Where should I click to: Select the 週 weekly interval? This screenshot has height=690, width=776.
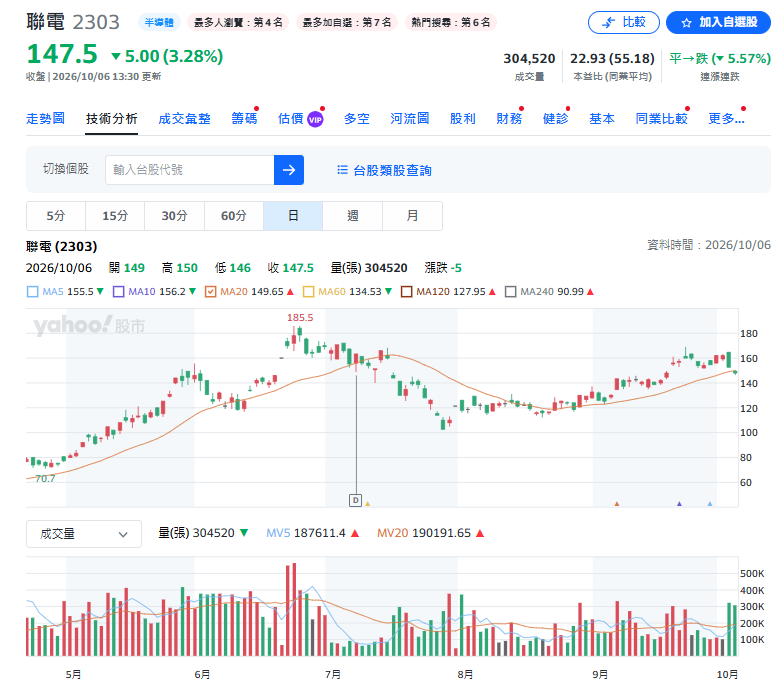click(x=352, y=216)
